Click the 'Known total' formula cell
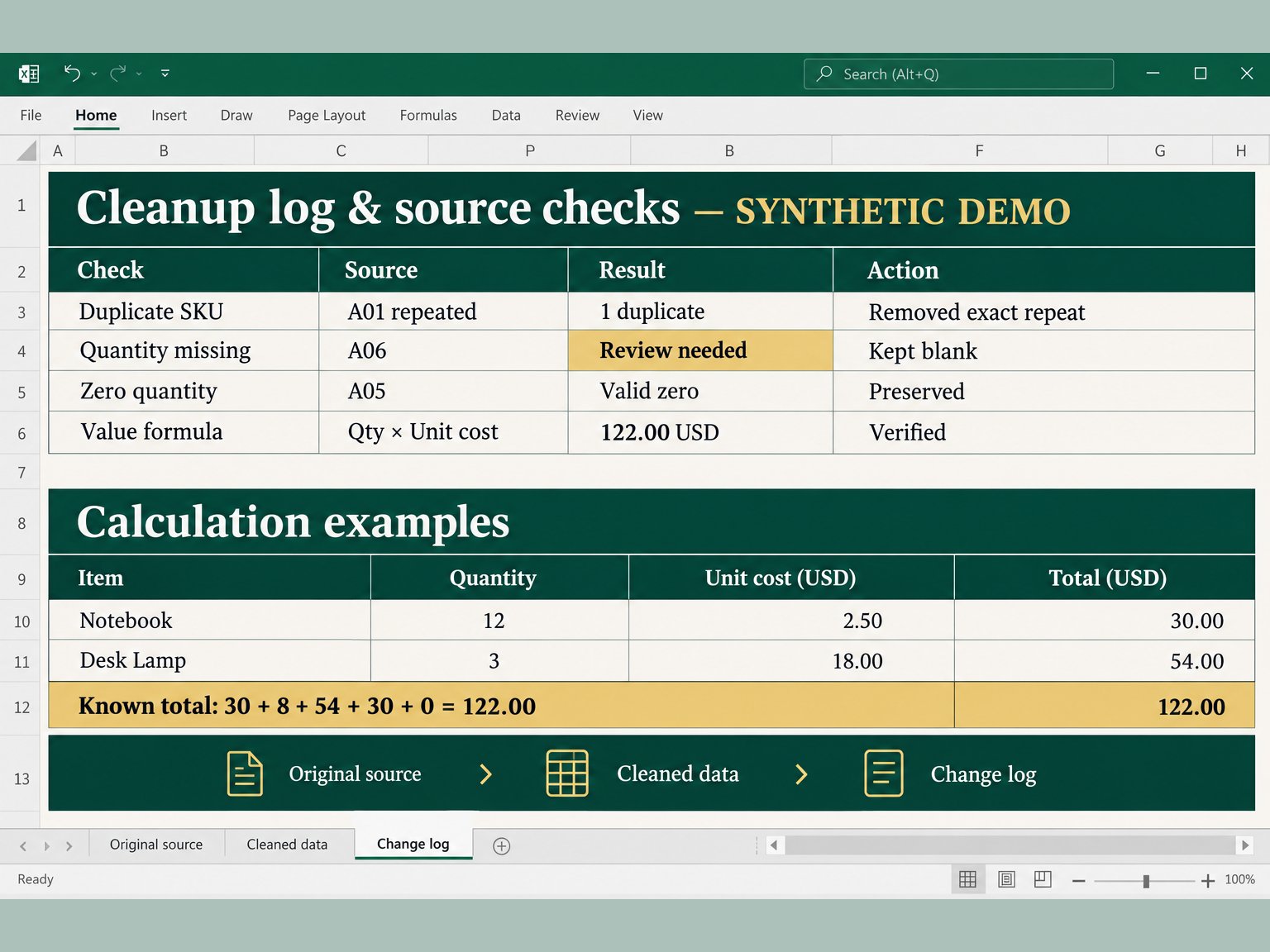Viewport: 1270px width, 952px height. 501,706
